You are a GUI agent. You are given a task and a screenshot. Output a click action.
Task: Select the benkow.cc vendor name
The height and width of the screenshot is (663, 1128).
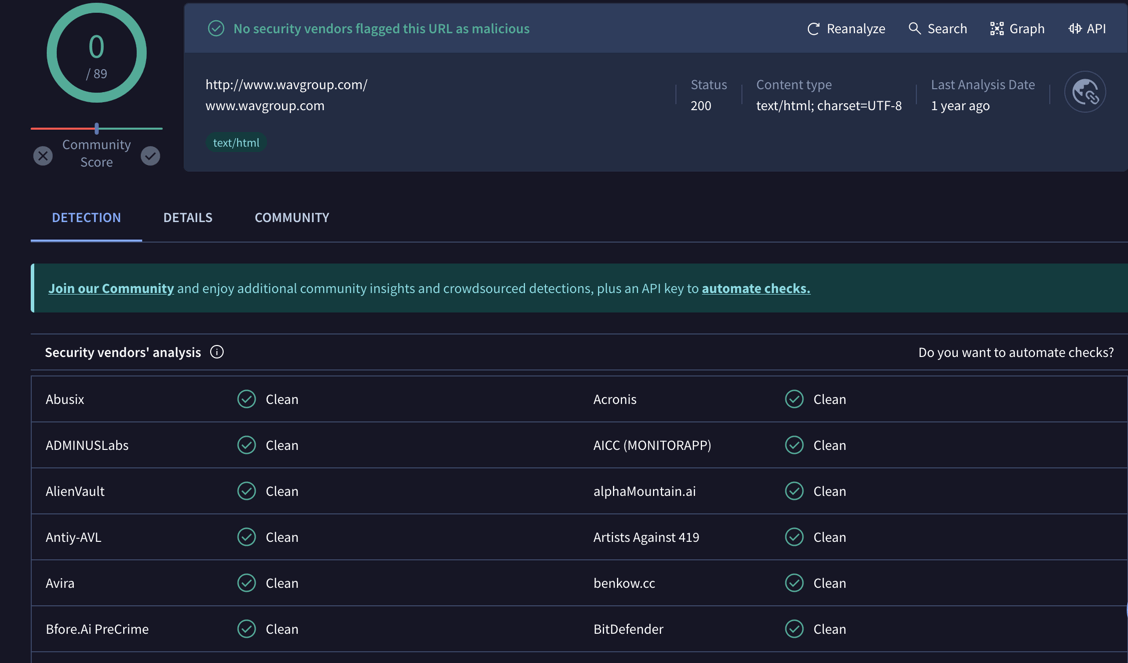[624, 583]
